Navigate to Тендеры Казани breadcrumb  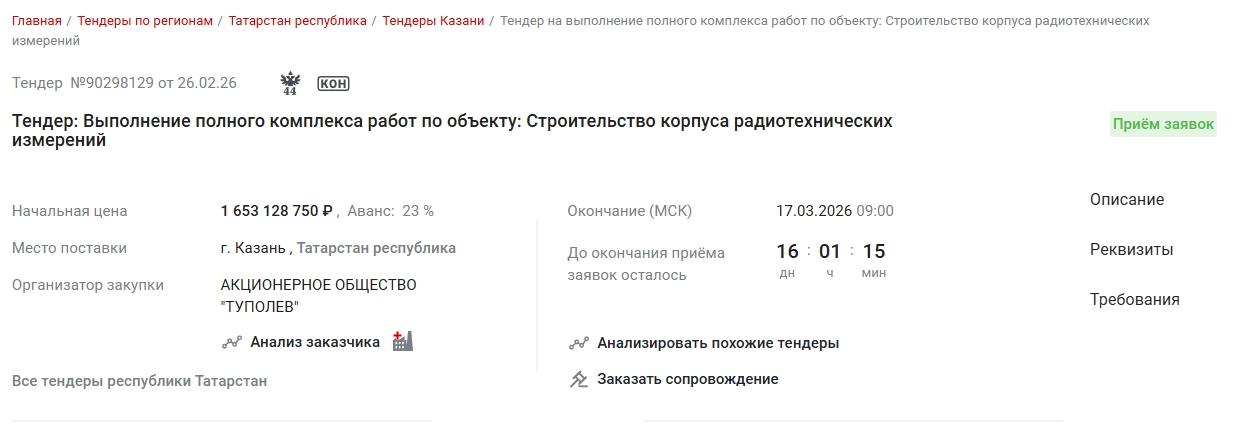point(433,20)
